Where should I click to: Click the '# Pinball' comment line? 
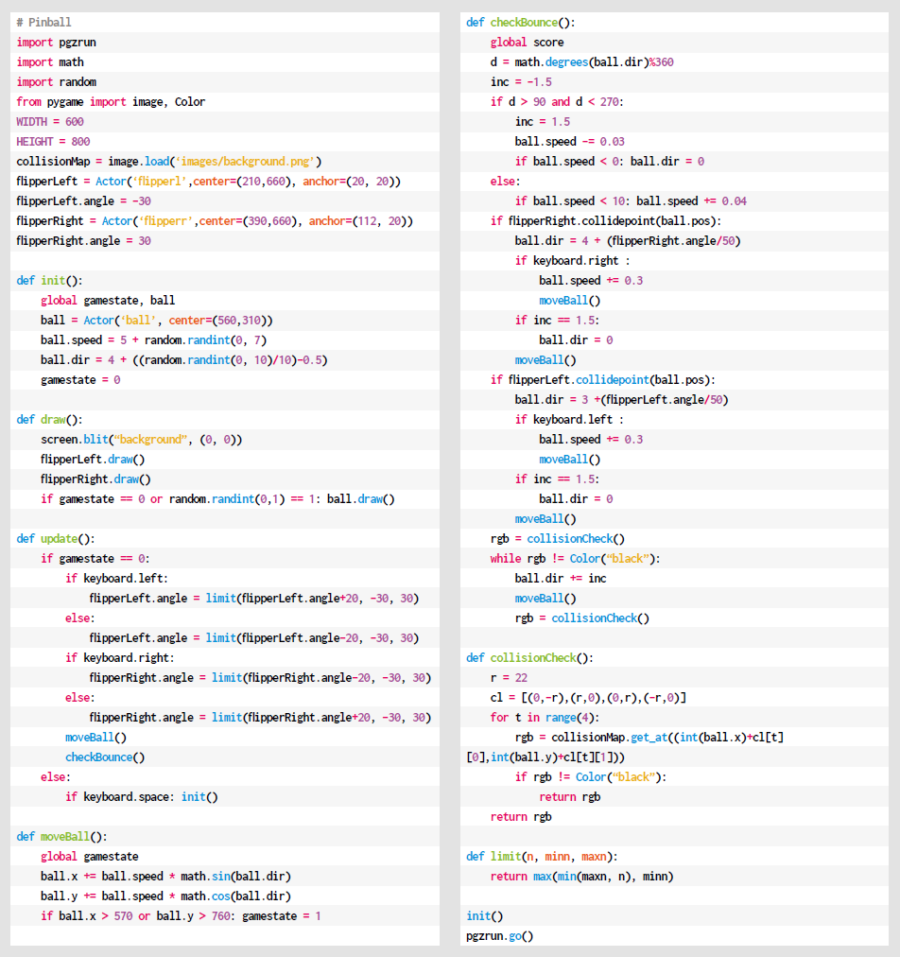coord(44,22)
